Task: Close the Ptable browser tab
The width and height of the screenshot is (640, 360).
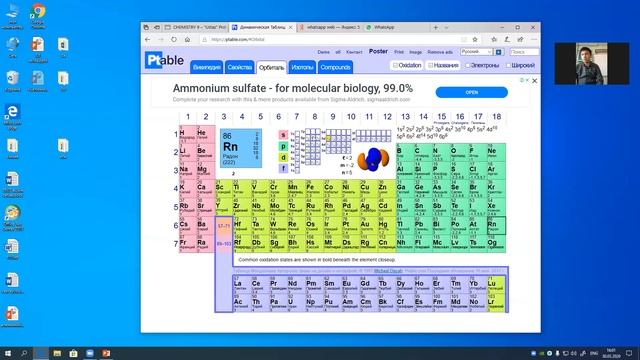Action: coord(291,27)
